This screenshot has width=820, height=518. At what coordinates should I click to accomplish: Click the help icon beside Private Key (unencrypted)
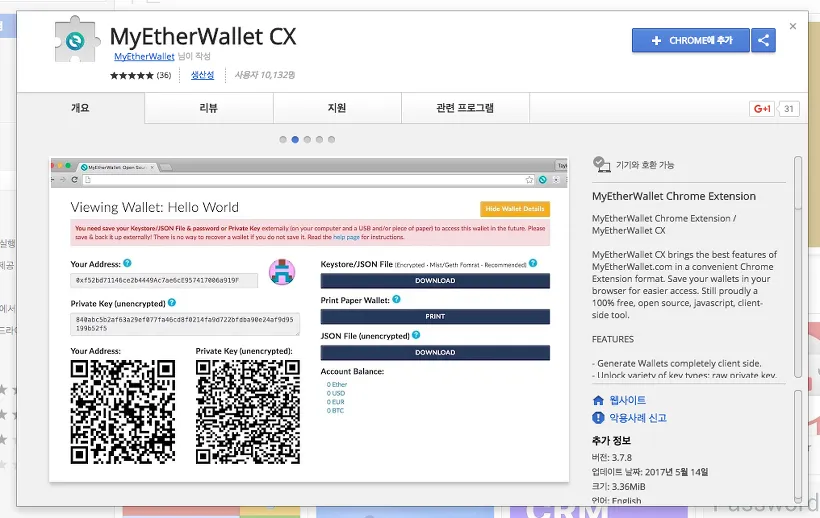pyautogui.click(x=172, y=303)
